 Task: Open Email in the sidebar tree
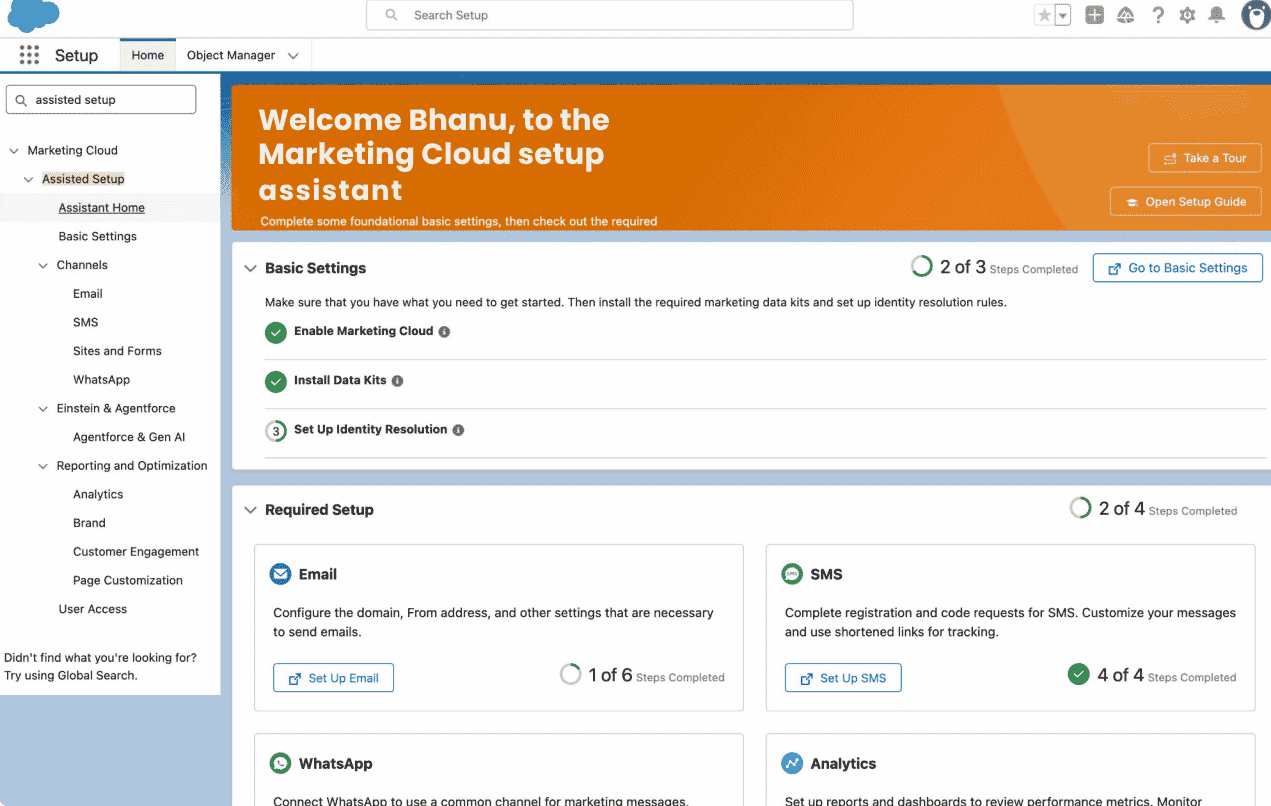click(x=88, y=294)
